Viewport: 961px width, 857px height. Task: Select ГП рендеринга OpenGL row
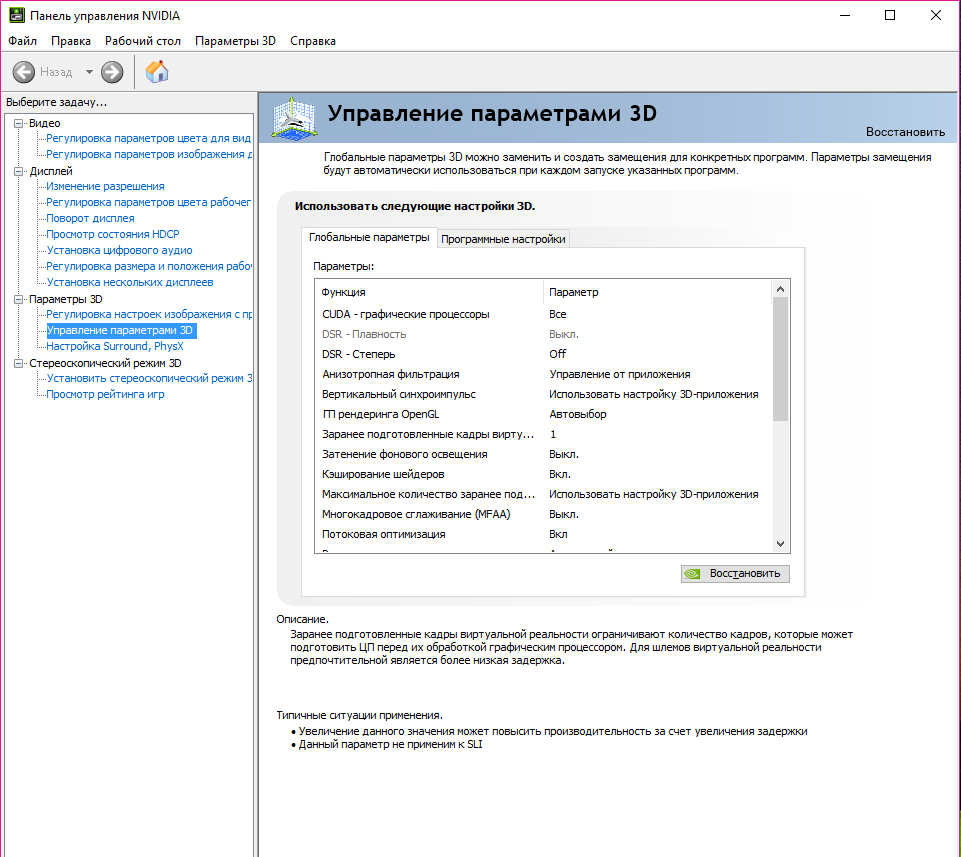click(x=542, y=414)
